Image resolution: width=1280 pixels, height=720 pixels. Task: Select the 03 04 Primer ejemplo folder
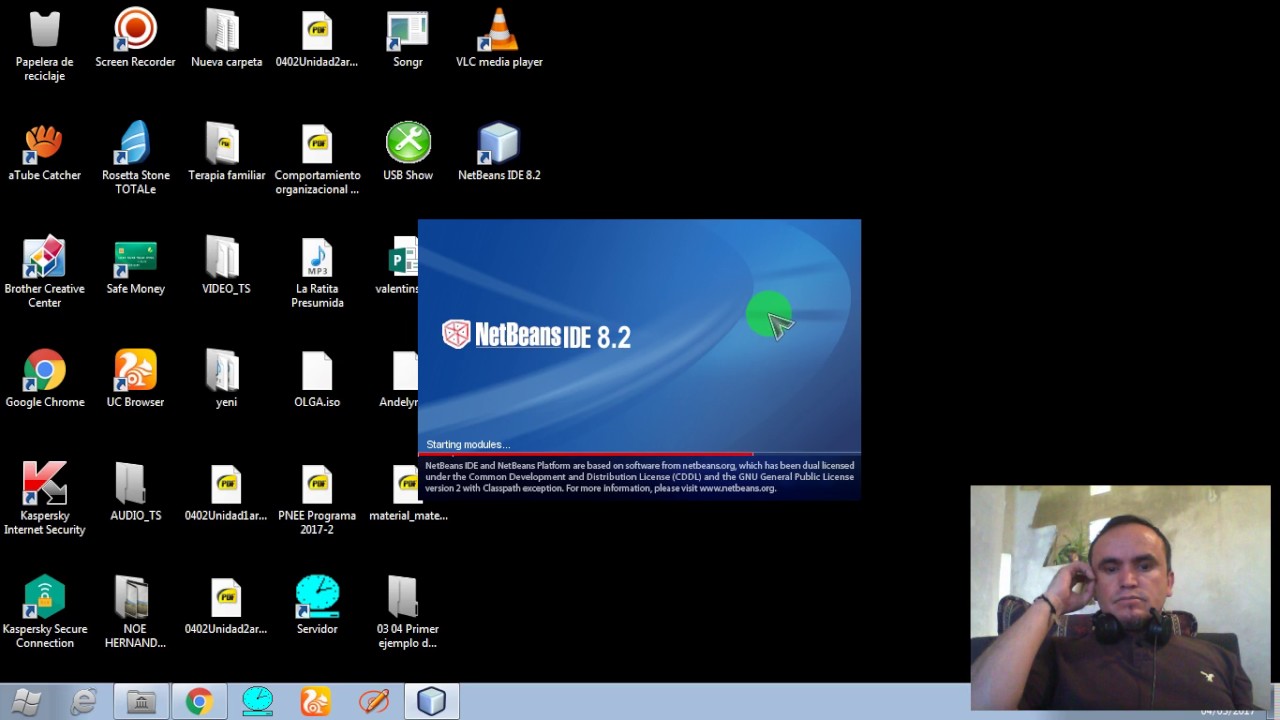point(408,612)
